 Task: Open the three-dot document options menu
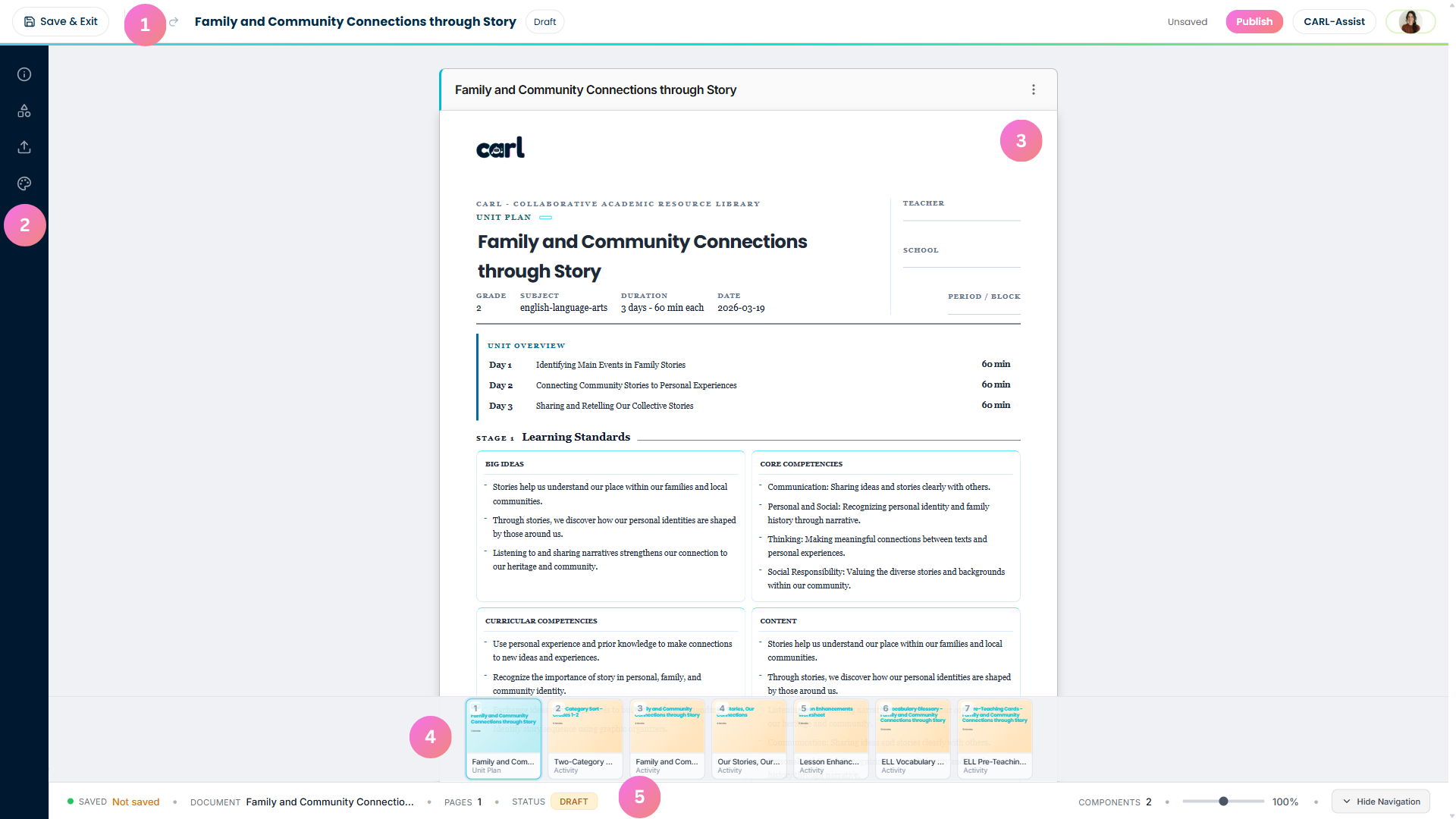click(1033, 89)
